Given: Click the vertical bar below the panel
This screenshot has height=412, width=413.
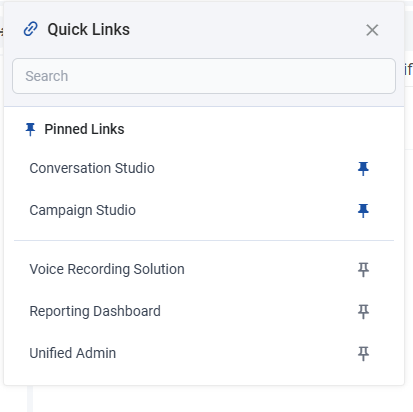Looking at the screenshot, I should [30, 399].
